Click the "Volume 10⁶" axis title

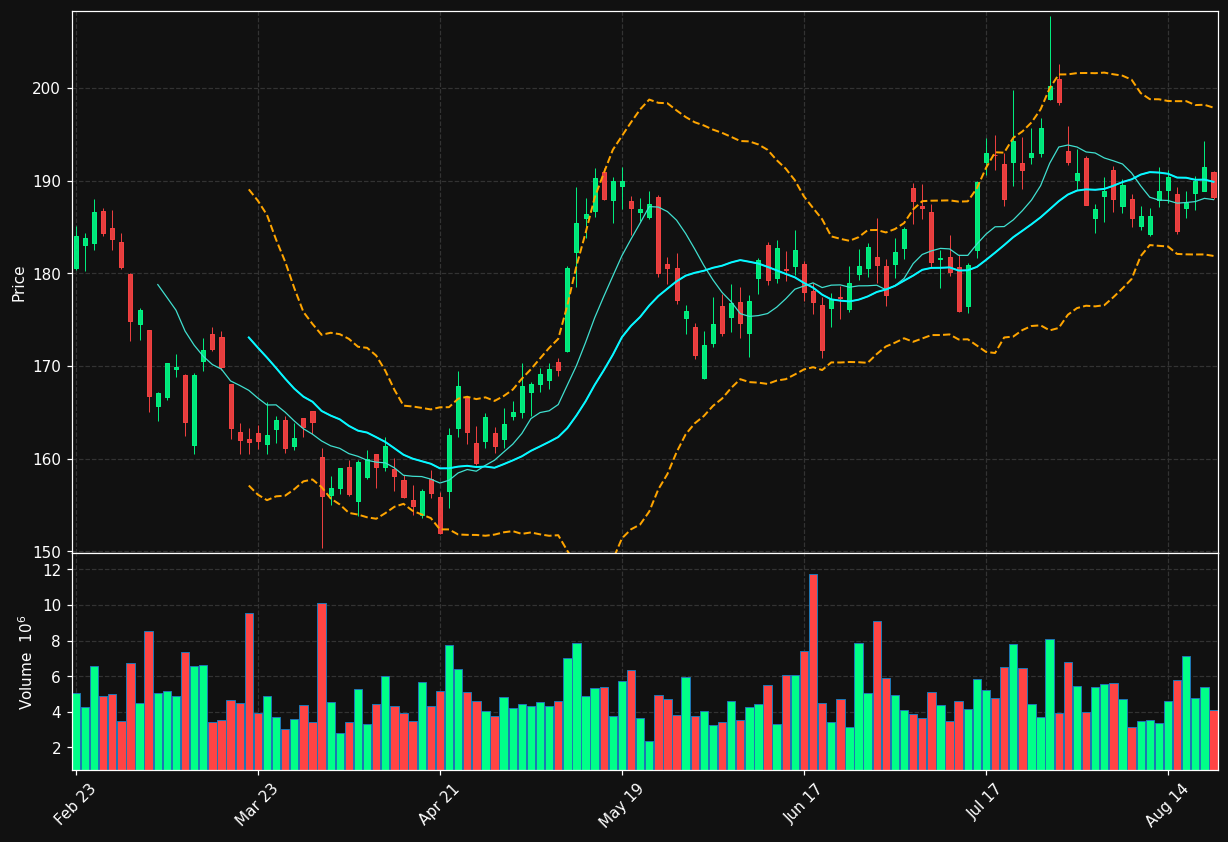(x=25, y=662)
